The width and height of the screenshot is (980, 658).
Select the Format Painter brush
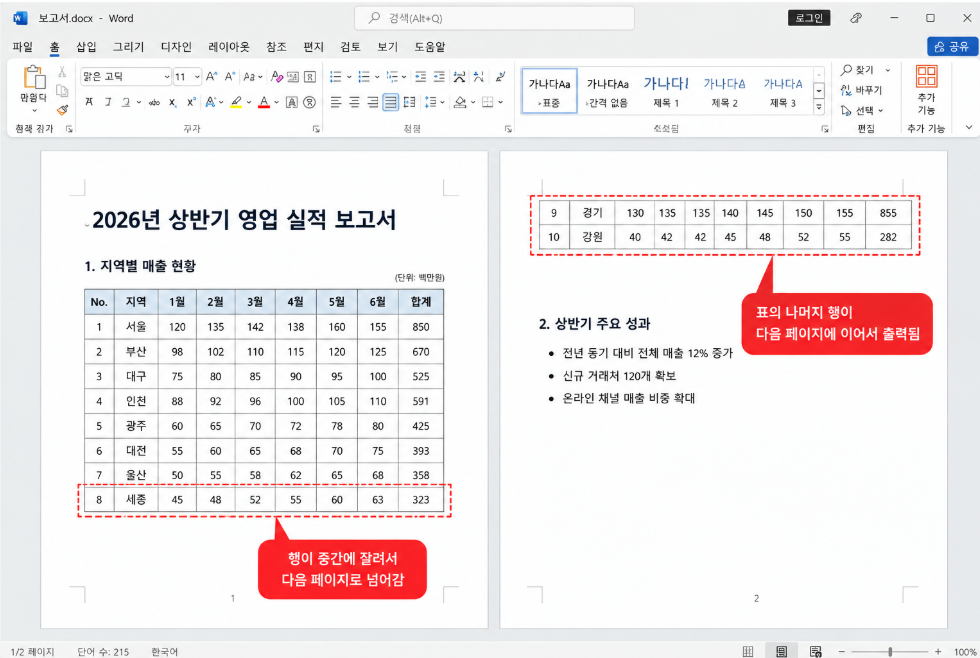(62, 110)
